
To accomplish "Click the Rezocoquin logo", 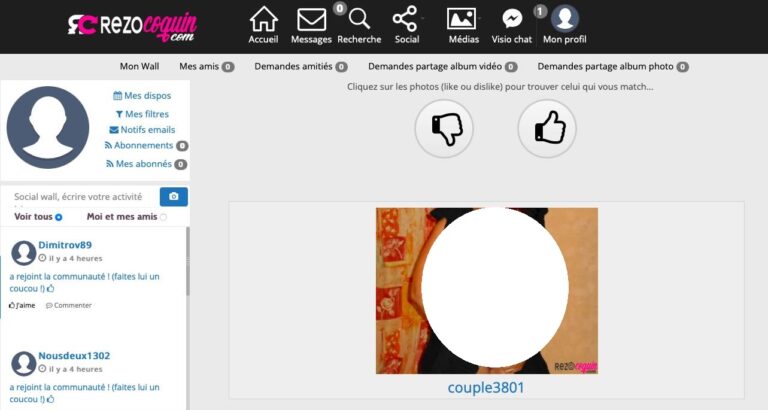I will 132,26.
